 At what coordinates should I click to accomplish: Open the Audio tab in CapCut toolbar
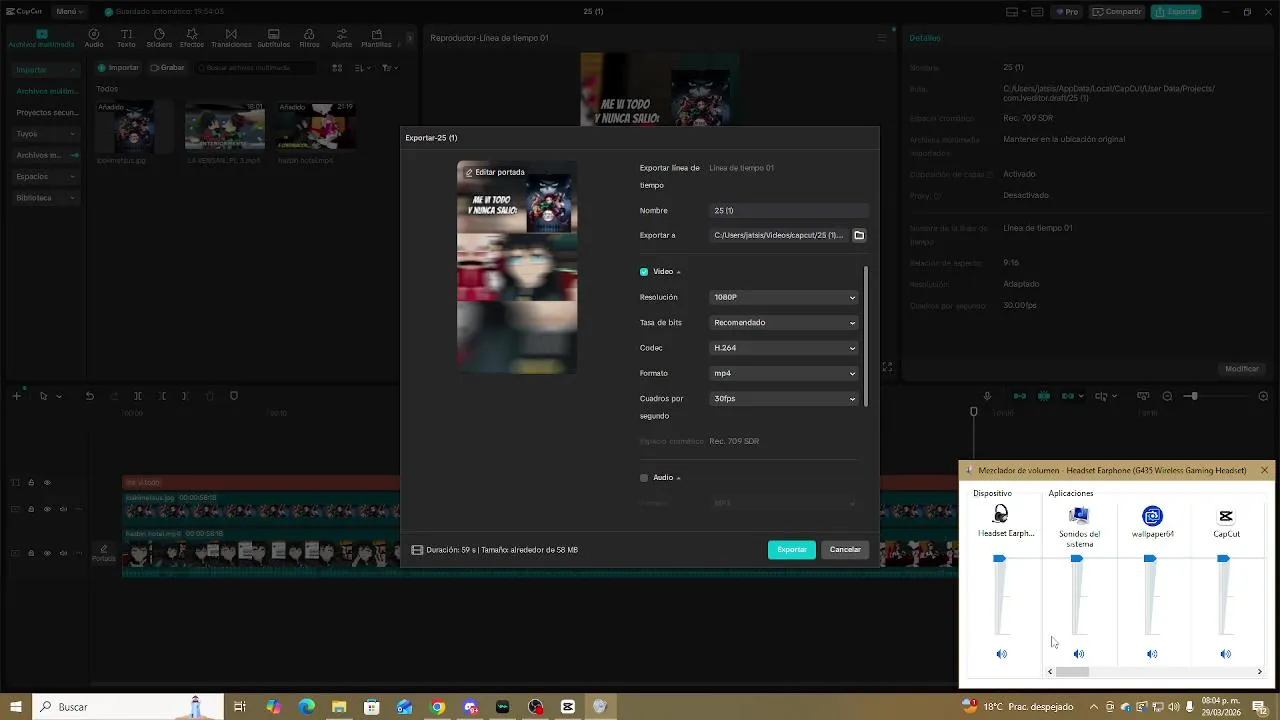coord(94,38)
